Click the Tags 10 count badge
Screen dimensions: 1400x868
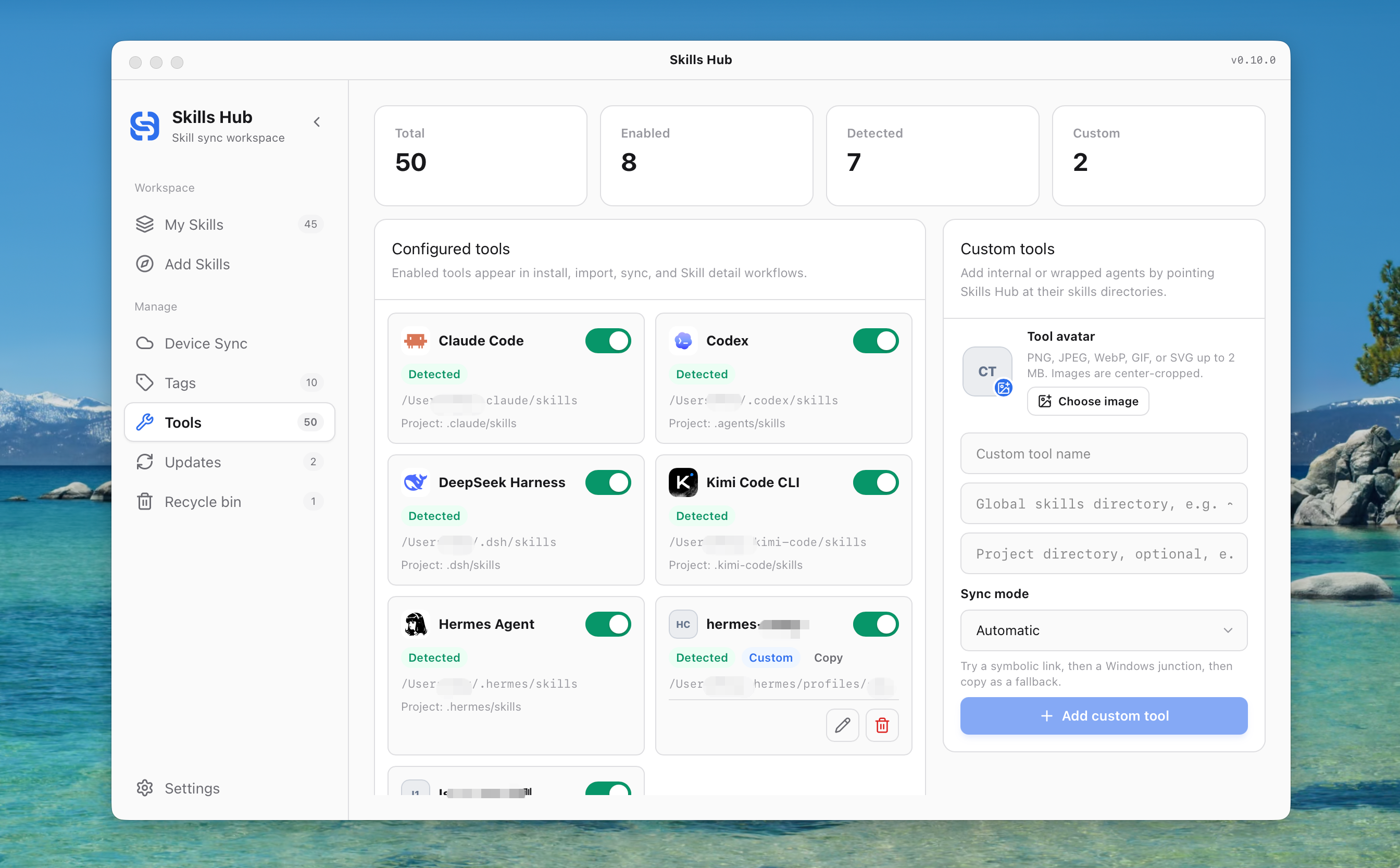pos(311,383)
